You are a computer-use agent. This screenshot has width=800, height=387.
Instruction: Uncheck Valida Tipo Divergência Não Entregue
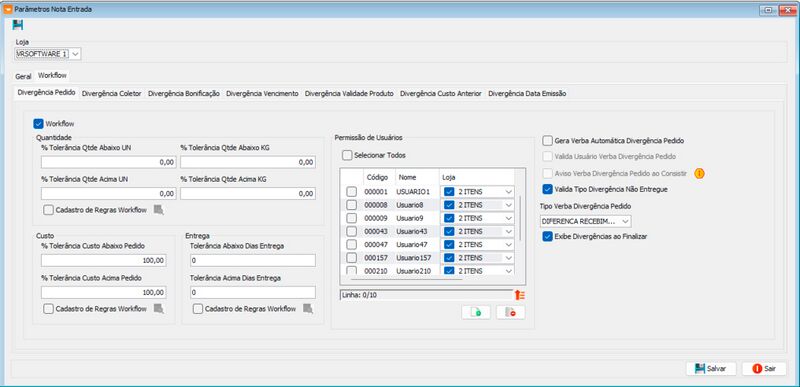pyautogui.click(x=547, y=189)
